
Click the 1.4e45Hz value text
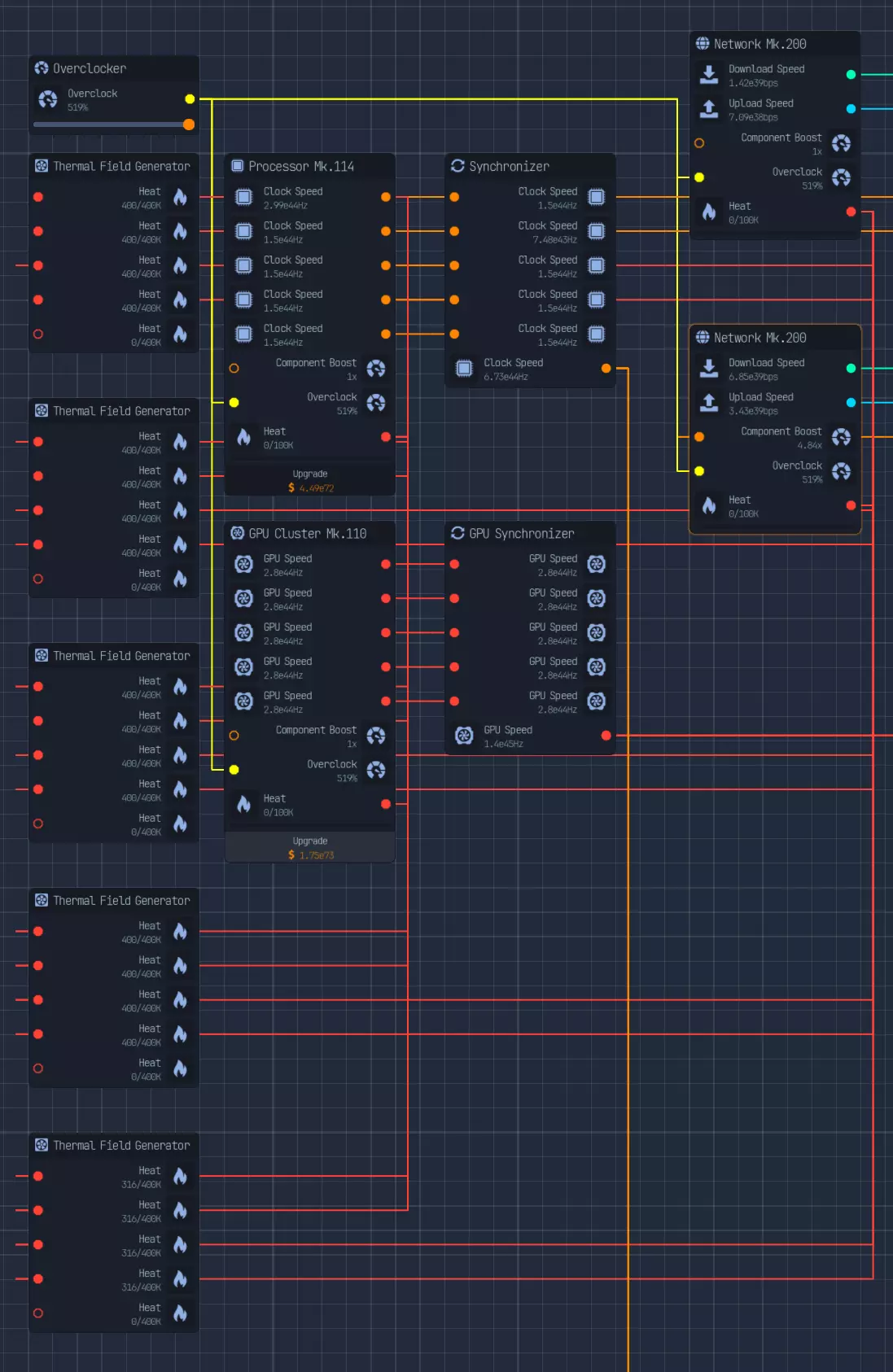click(504, 744)
